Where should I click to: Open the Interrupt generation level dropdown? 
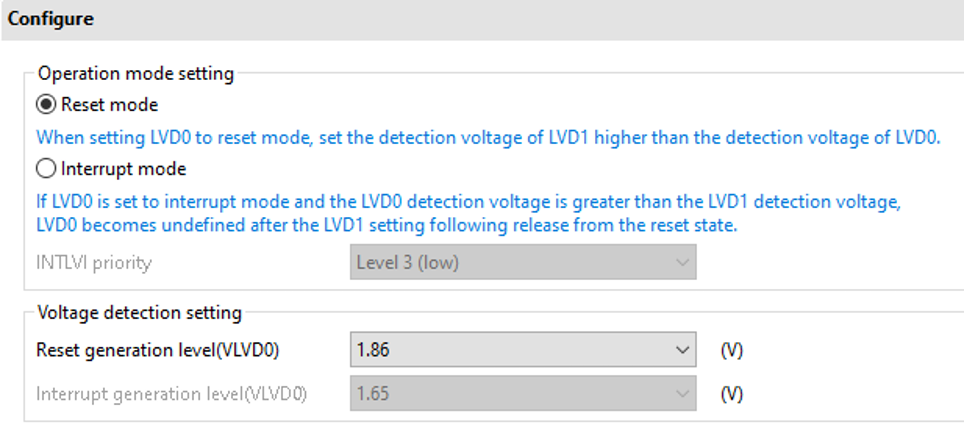523,394
